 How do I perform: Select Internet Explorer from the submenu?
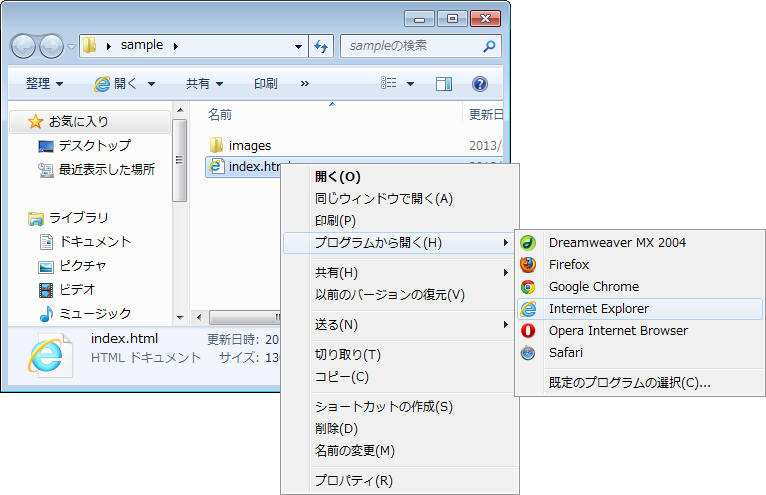[598, 309]
